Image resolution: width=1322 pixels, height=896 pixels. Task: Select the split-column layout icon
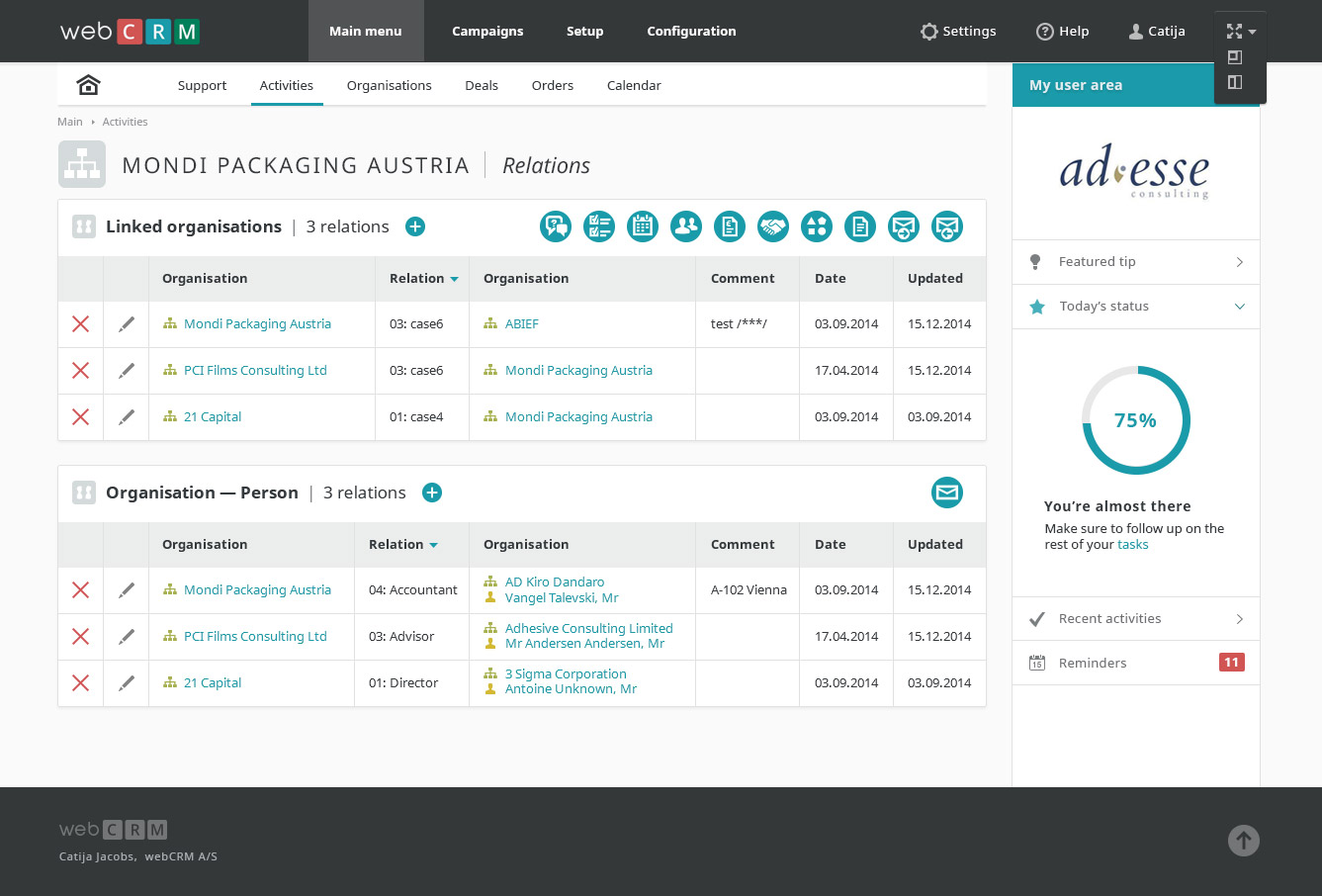click(1234, 82)
